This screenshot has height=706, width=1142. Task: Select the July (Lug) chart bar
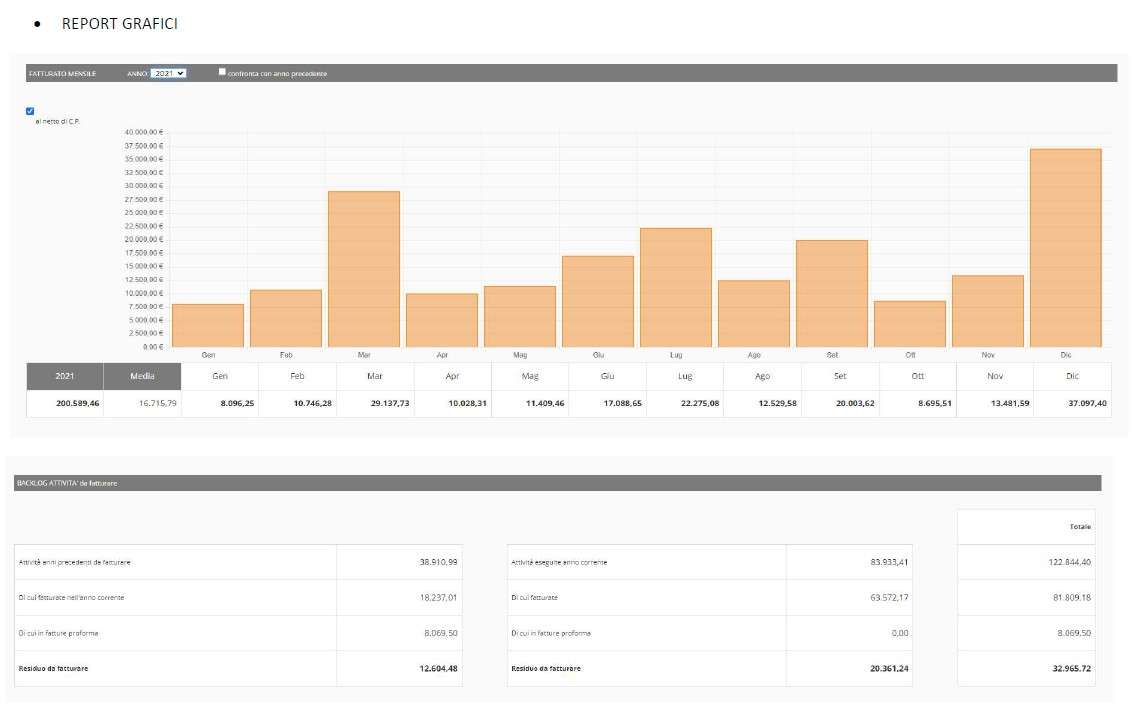(676, 287)
